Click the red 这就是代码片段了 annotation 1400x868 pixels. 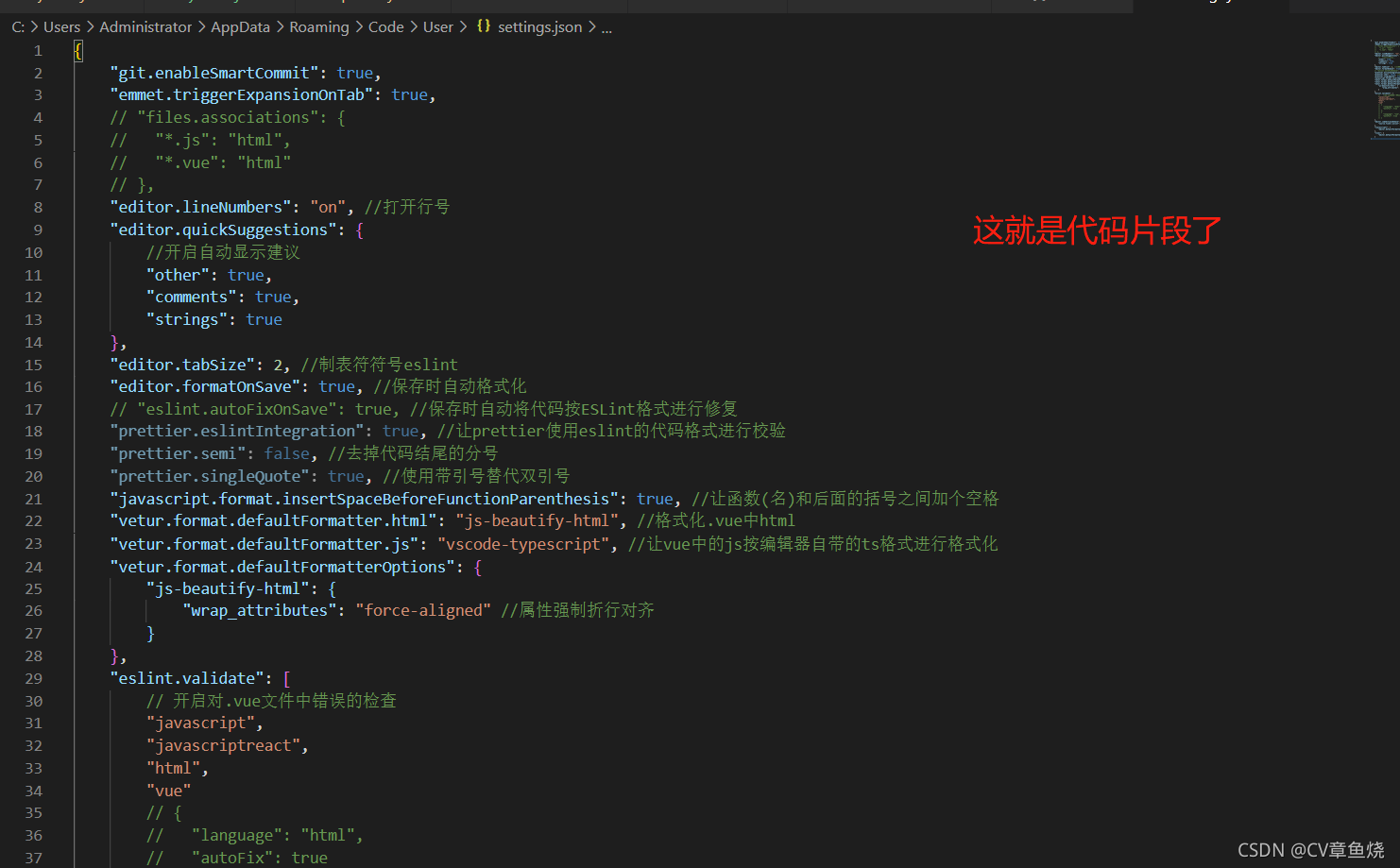pos(1096,230)
